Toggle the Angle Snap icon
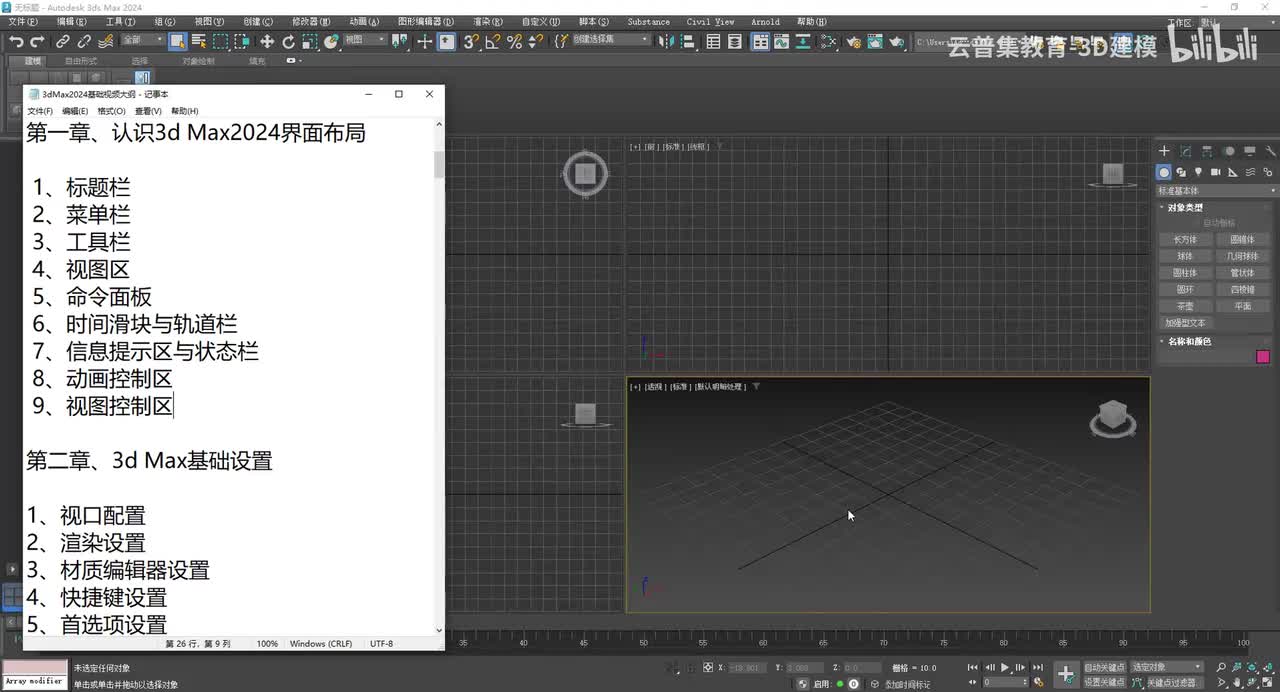 pos(491,41)
